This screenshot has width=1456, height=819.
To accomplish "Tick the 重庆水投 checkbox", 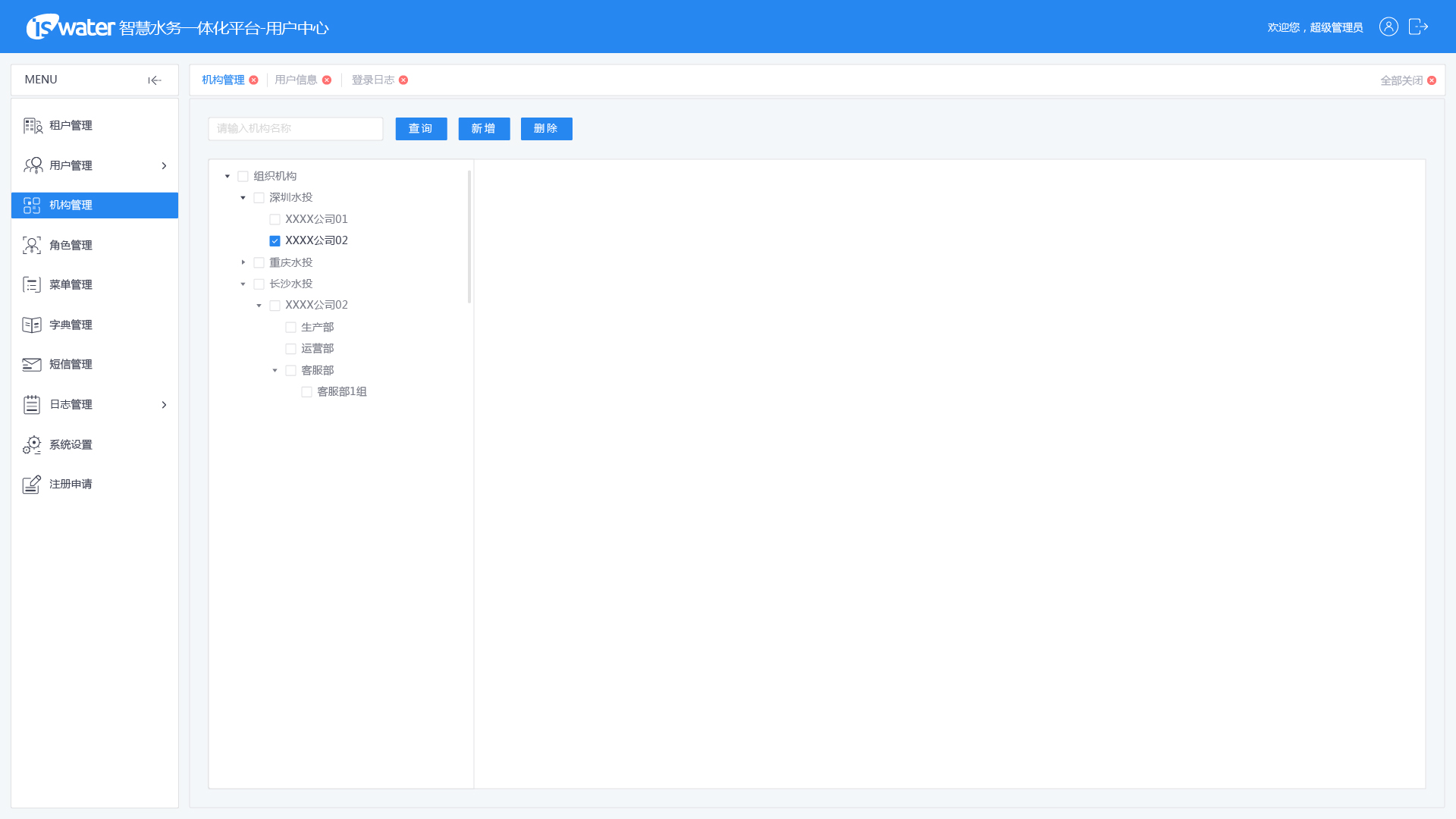I will click(259, 263).
